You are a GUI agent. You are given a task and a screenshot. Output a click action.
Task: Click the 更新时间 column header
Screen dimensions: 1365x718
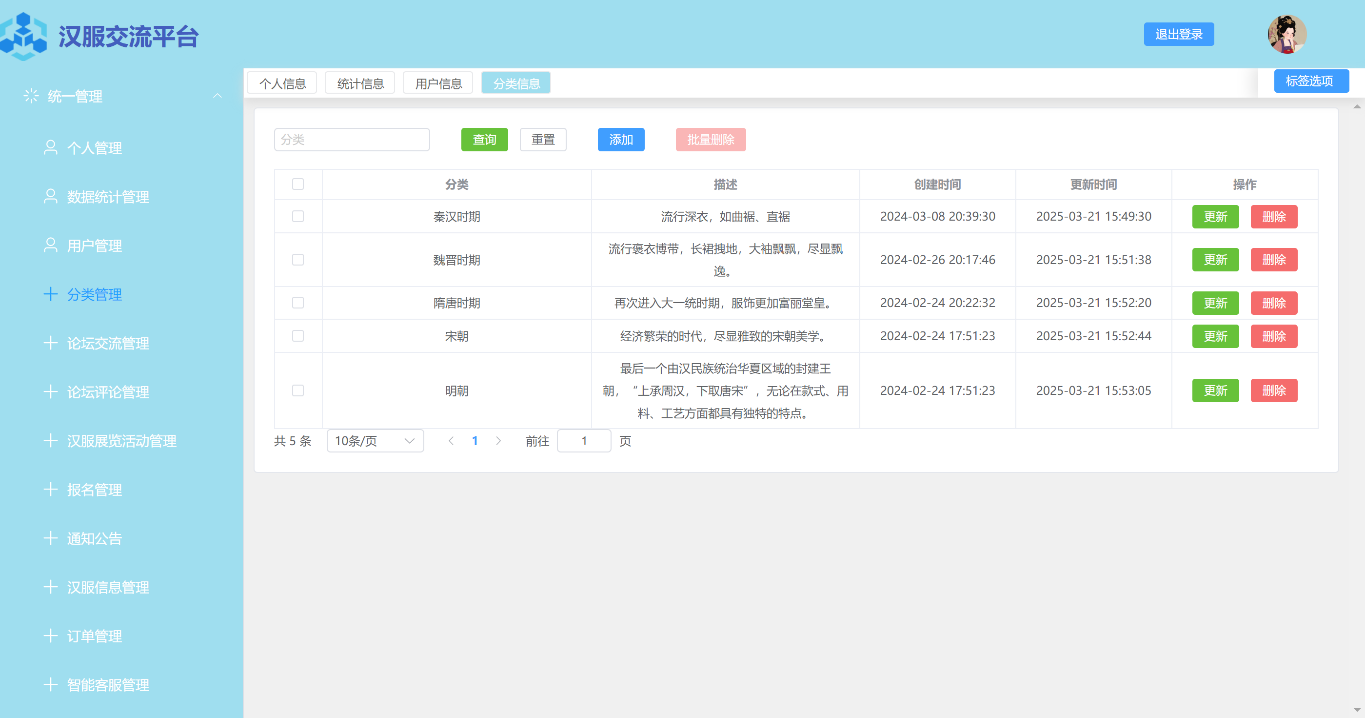click(x=1093, y=185)
